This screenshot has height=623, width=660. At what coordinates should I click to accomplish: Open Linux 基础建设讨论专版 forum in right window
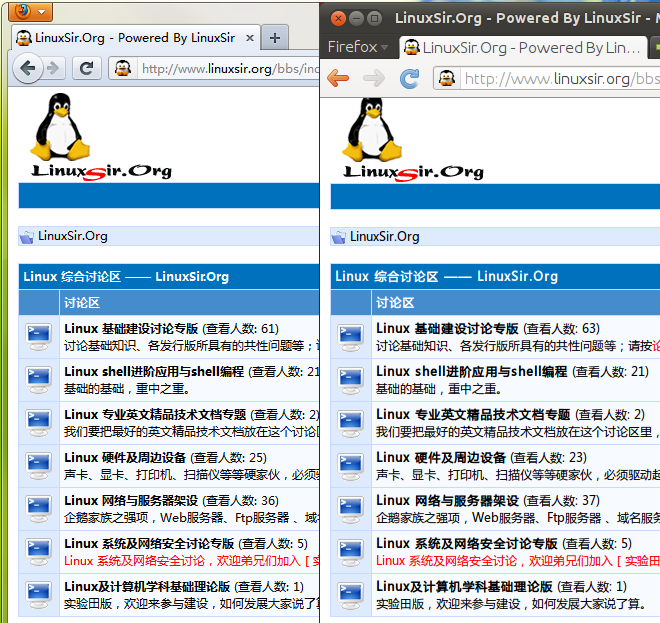click(447, 328)
